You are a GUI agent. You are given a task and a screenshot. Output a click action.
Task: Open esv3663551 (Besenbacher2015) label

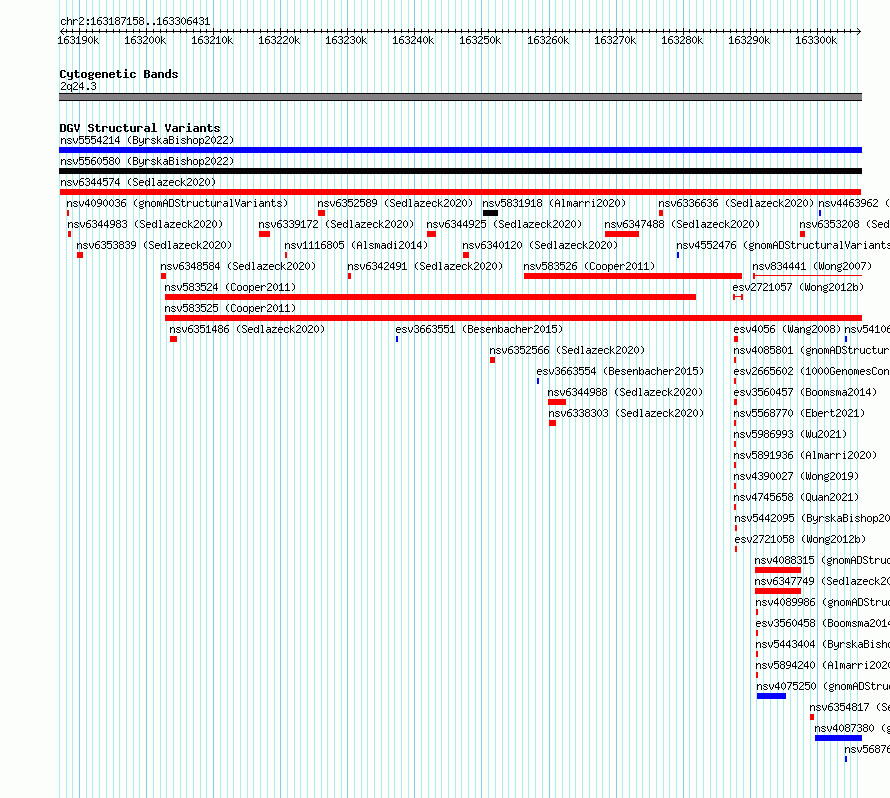point(479,329)
